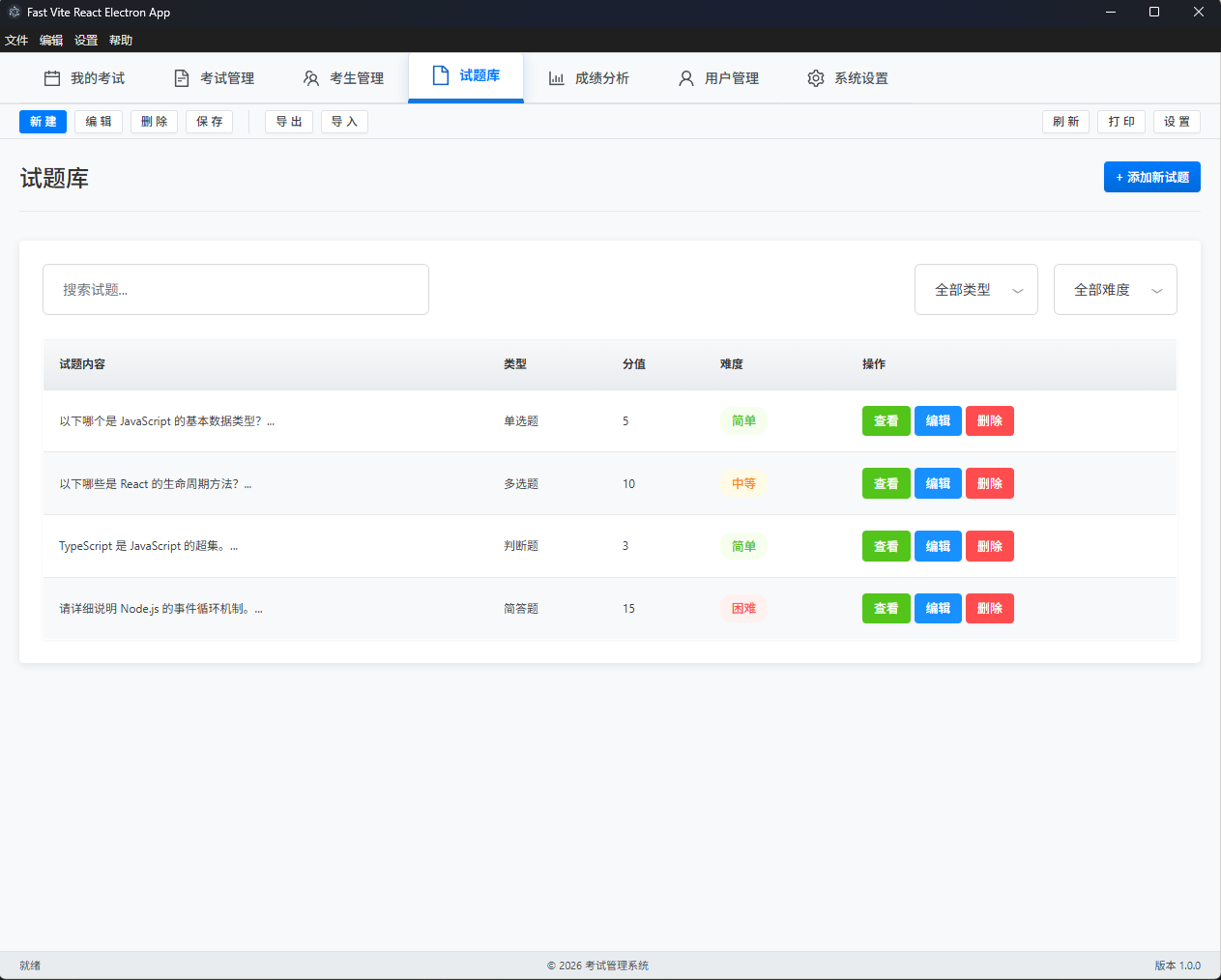This screenshot has height=980, width=1221.
Task: Click the 添加新试题 button
Action: click(1152, 177)
